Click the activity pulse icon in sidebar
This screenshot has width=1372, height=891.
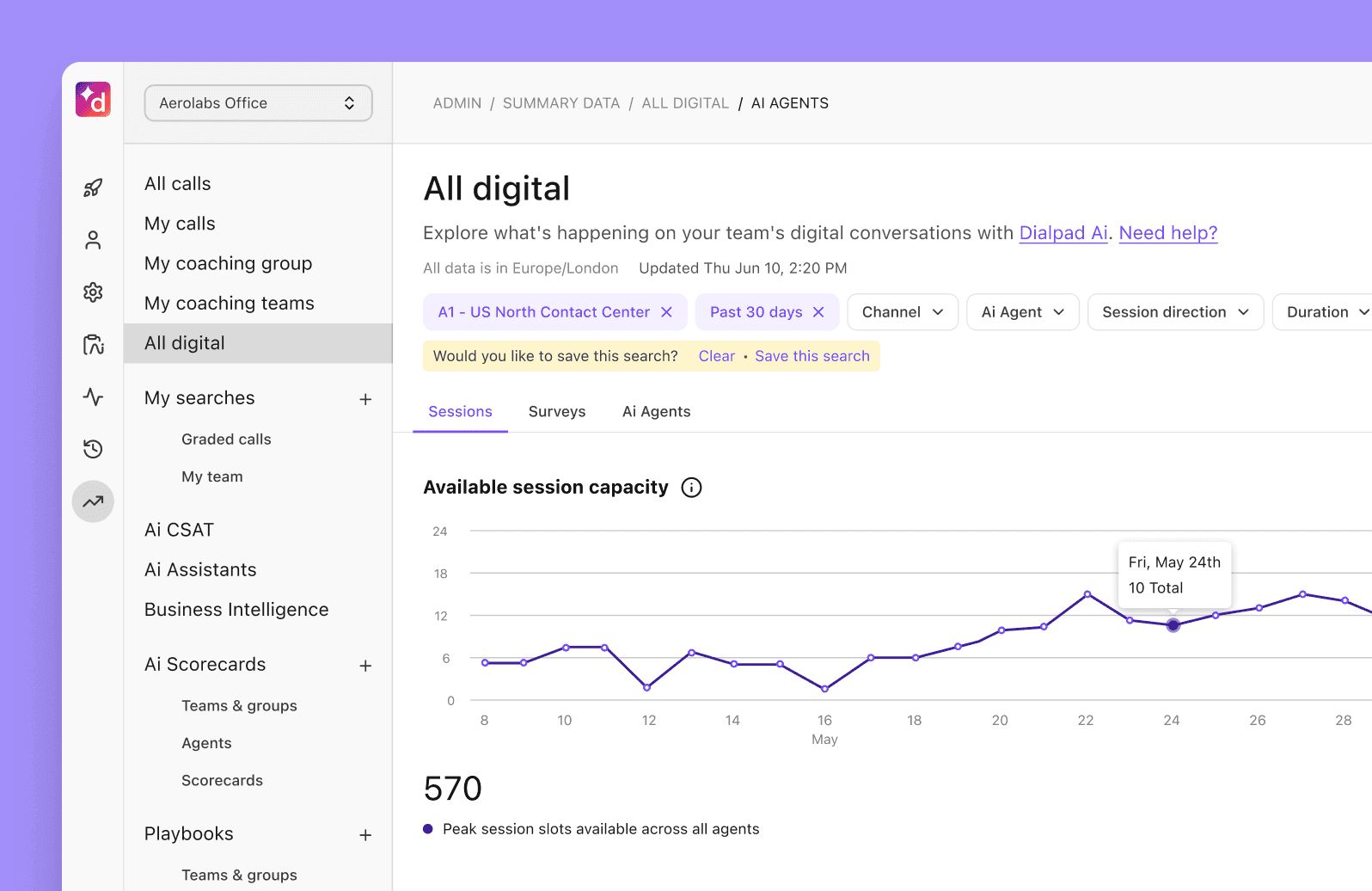[93, 396]
